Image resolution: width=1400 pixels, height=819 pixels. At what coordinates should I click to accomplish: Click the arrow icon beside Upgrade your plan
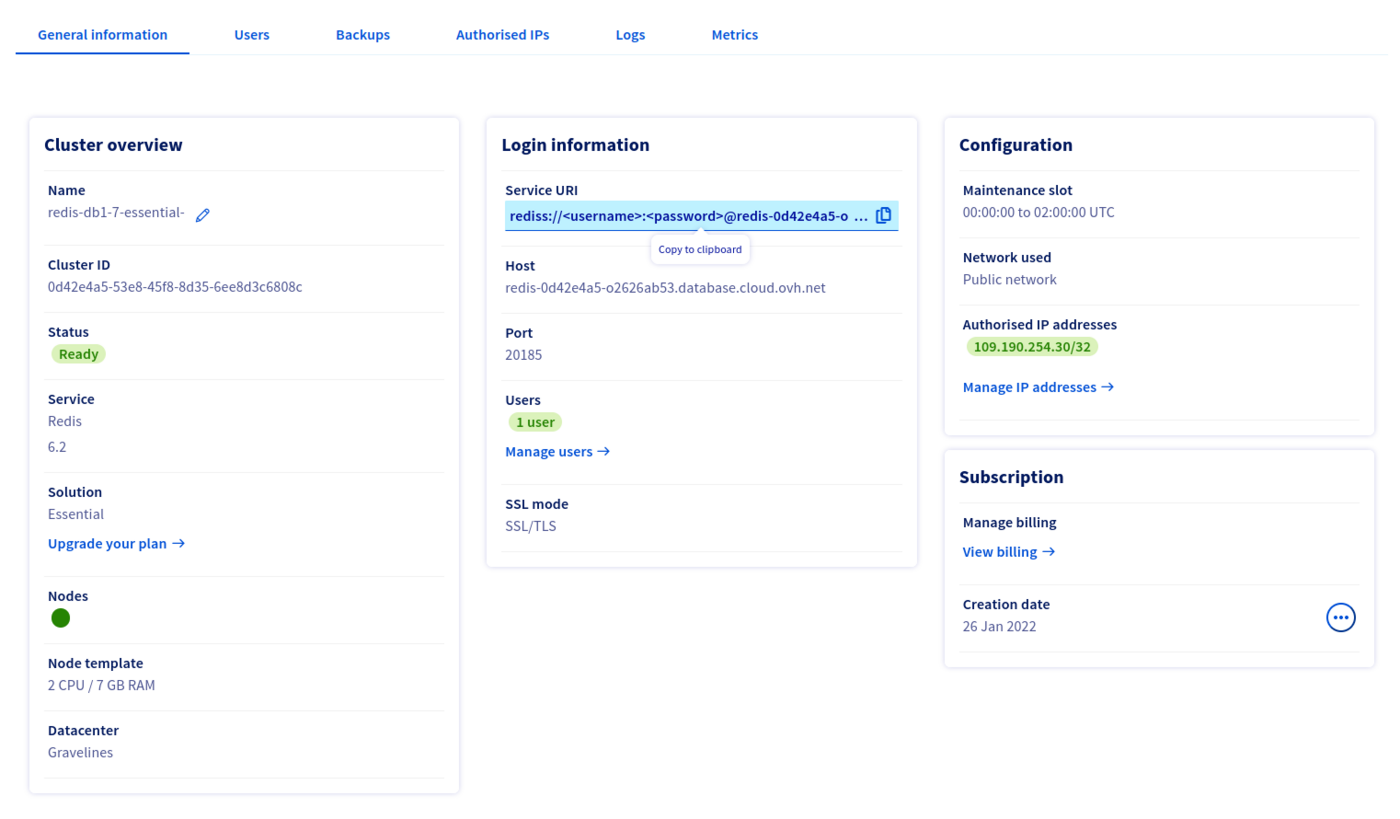point(179,543)
